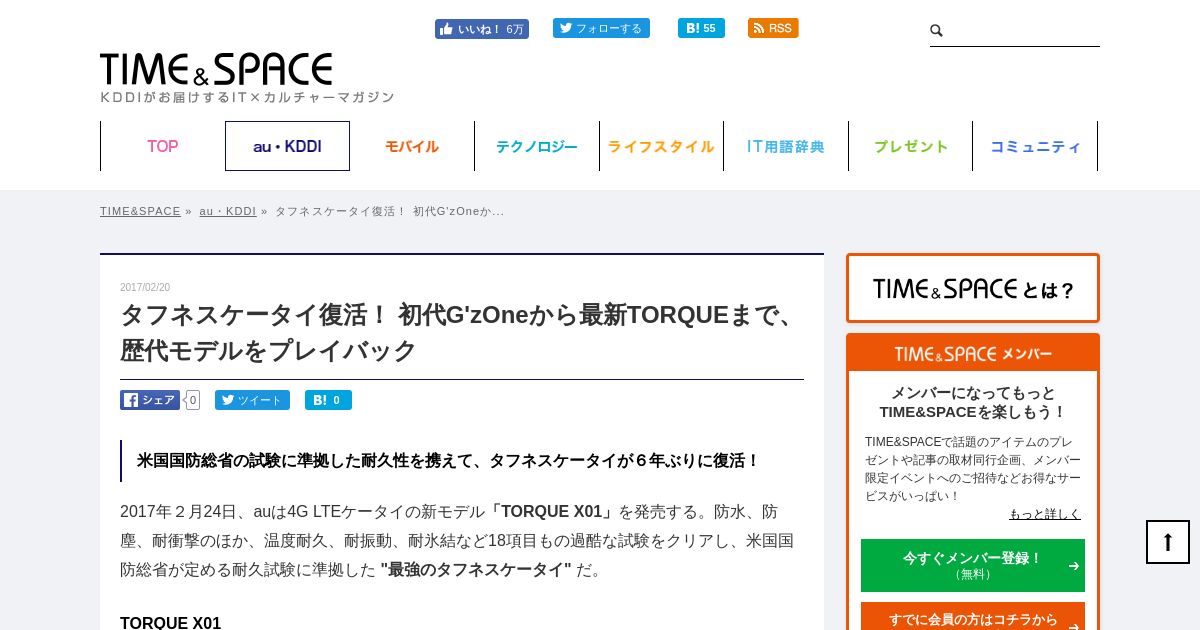Open the TIME&SPACEとは？ banner
Screen dimensions: 1200x630
click(973, 288)
